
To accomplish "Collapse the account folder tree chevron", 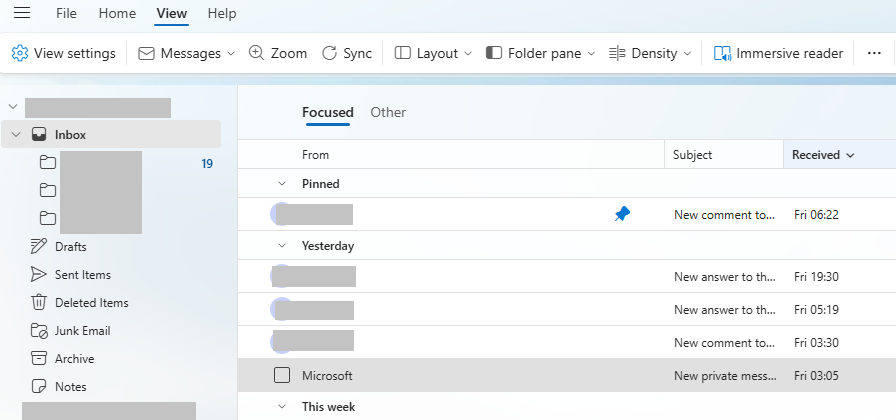I will click(x=13, y=107).
